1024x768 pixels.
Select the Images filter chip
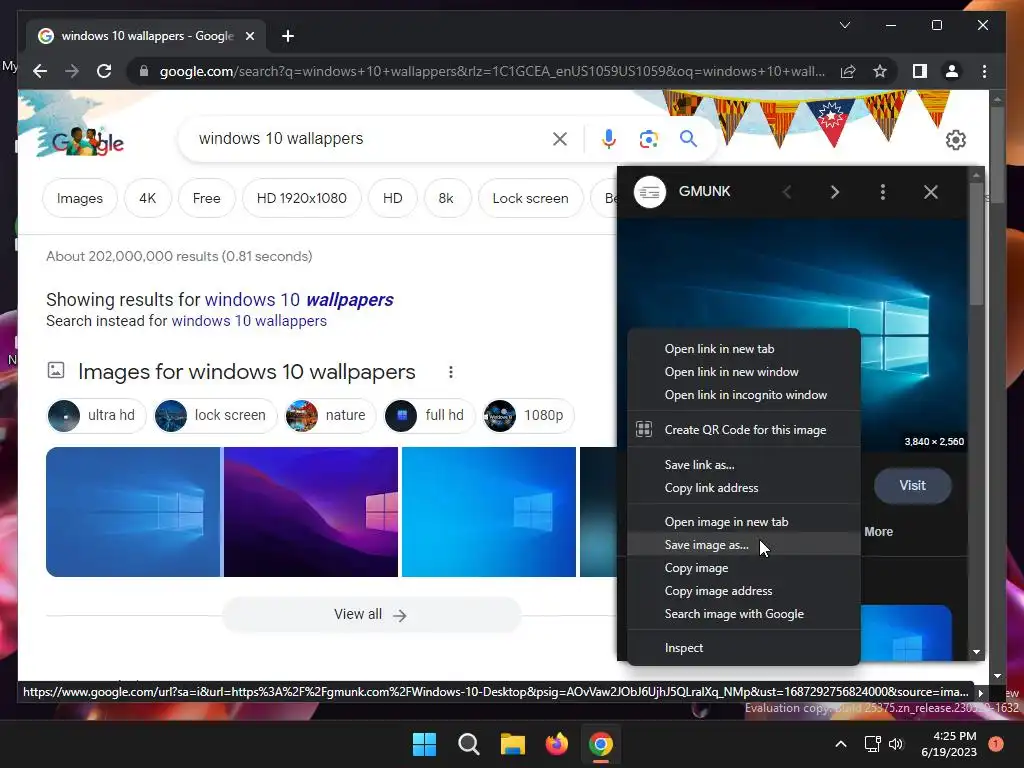(x=80, y=198)
